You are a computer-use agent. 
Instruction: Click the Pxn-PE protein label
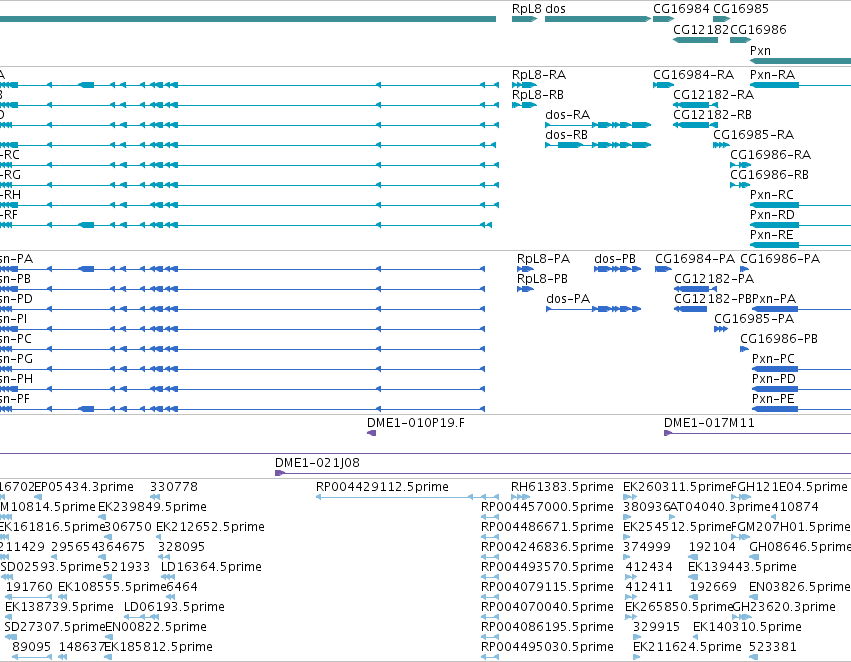(773, 399)
